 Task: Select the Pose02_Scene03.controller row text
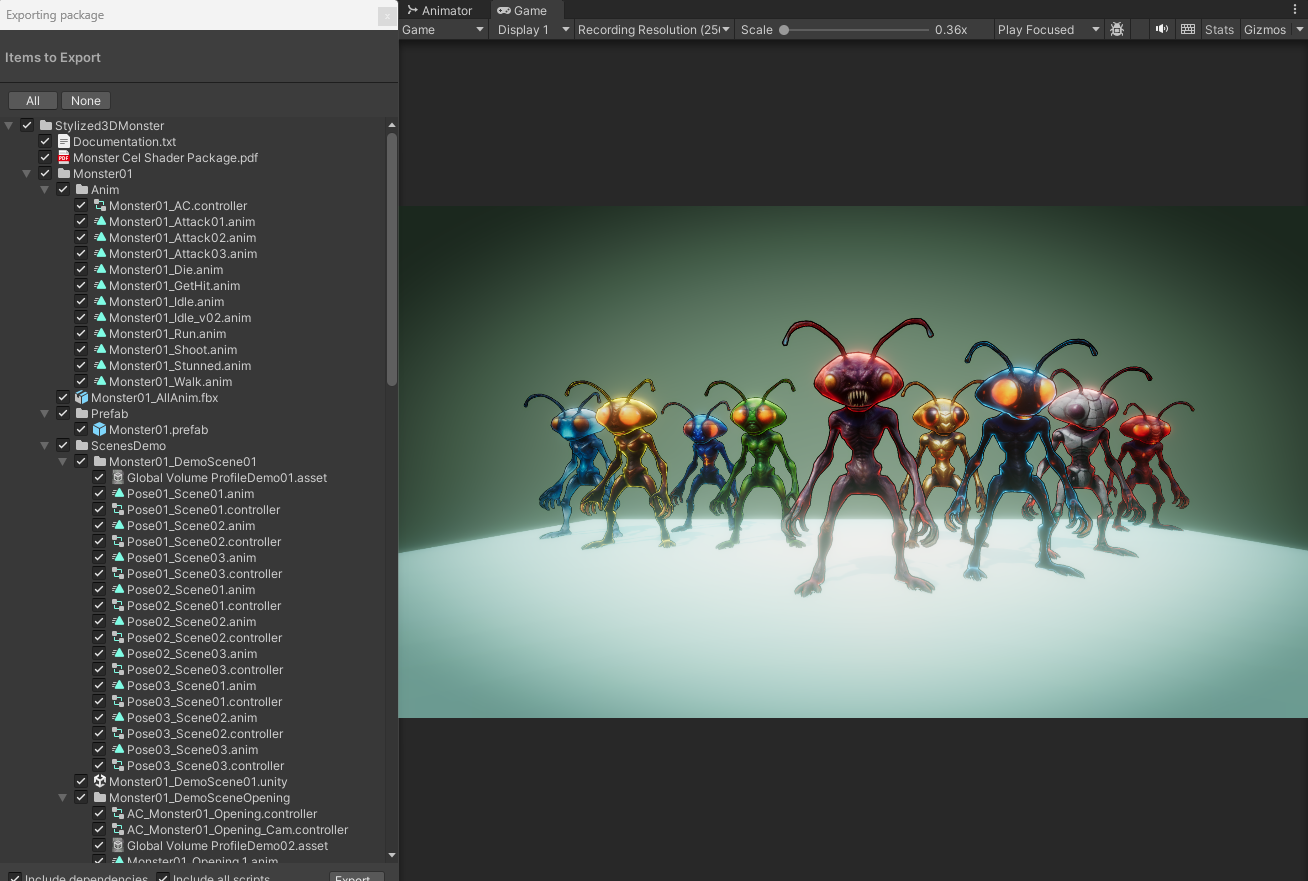coord(205,670)
